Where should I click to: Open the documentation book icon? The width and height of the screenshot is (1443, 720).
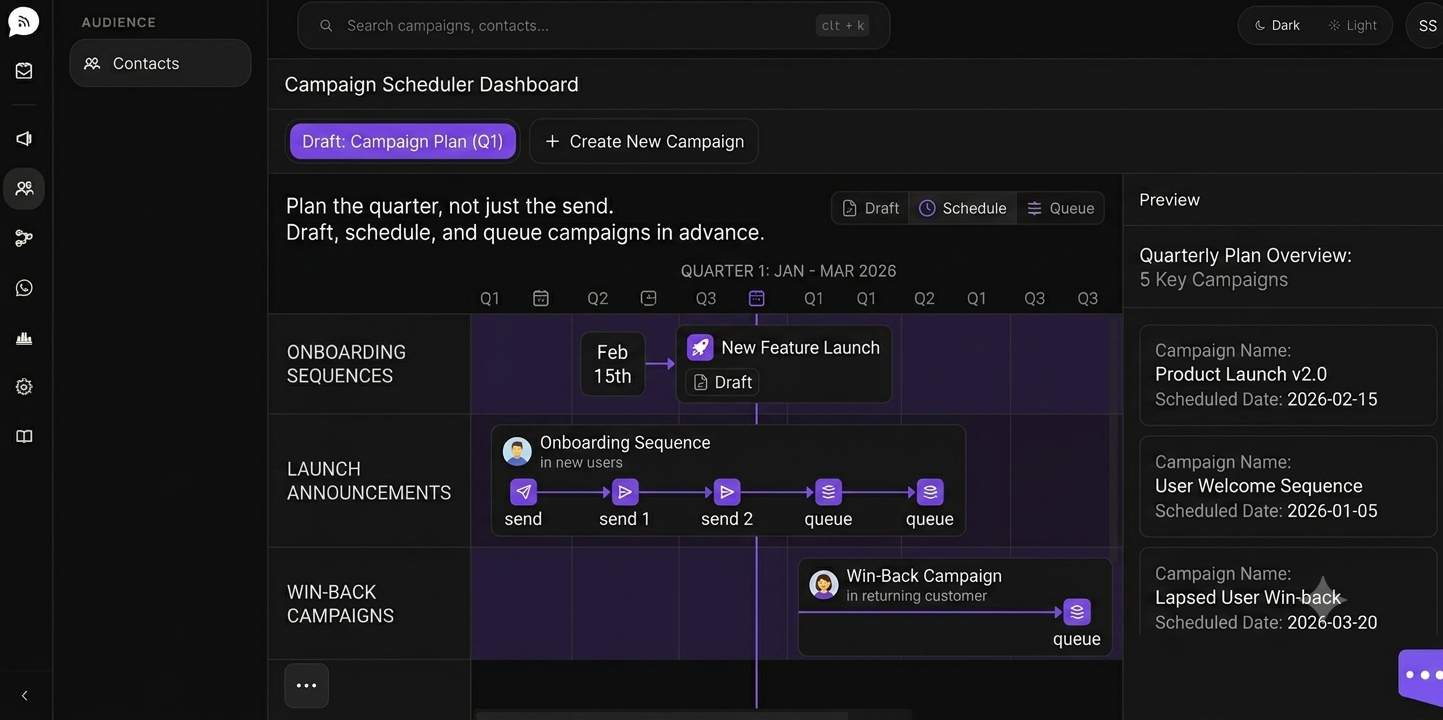tap(24, 436)
